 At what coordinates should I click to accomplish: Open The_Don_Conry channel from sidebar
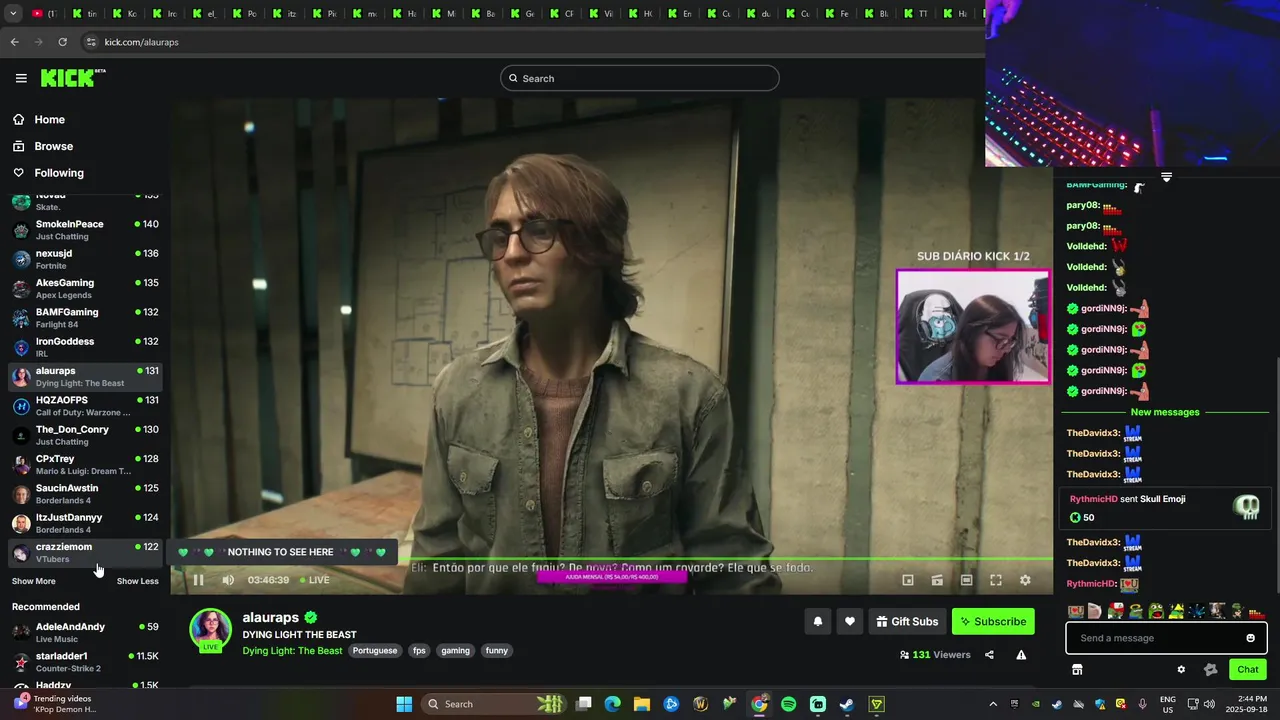click(x=85, y=435)
